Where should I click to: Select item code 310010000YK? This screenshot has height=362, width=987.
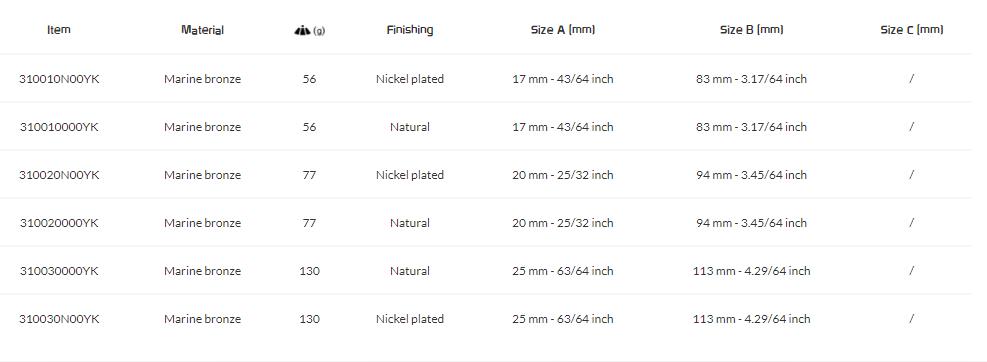coord(59,127)
